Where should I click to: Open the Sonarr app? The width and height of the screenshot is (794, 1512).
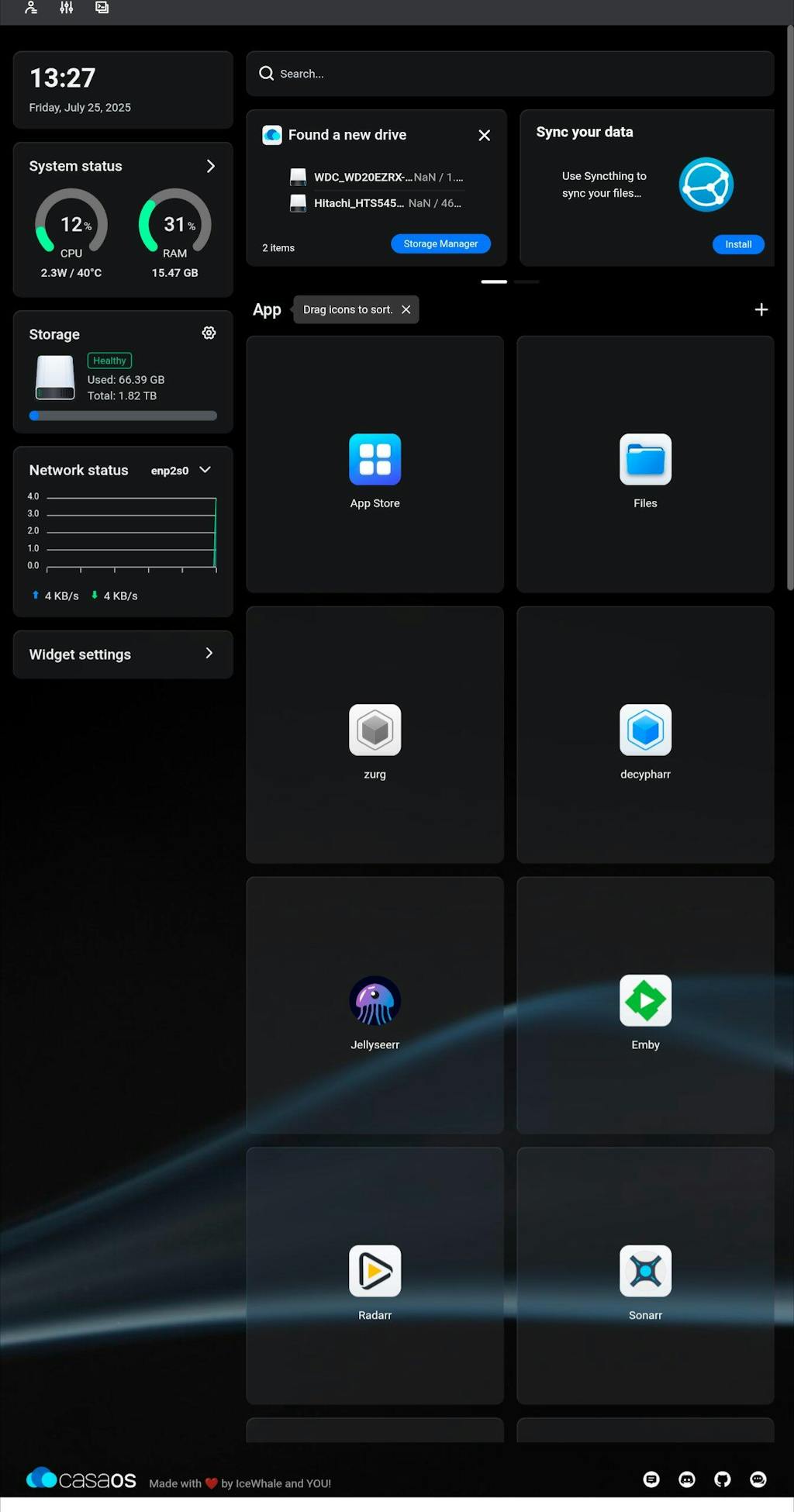(644, 1272)
